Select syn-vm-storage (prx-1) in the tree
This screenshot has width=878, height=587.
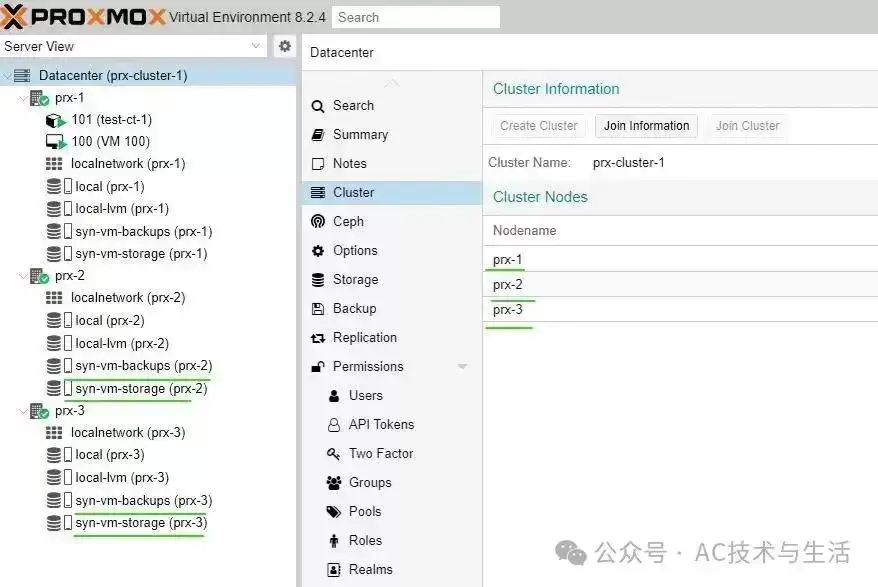coord(141,254)
